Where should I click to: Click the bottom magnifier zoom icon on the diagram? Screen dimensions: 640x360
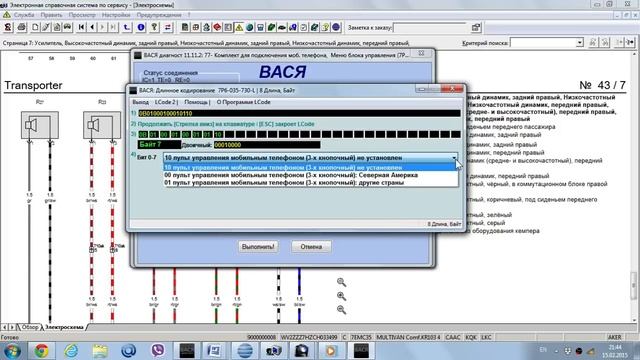(x=341, y=309)
